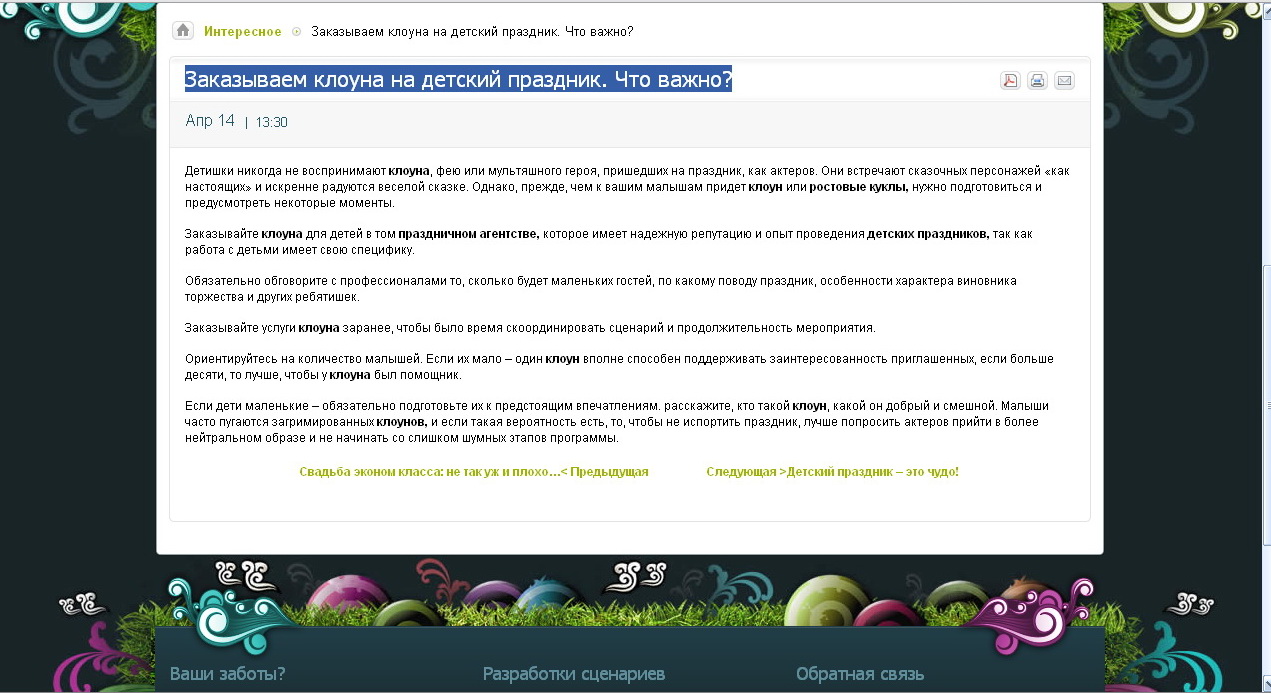Go to home via the house icon
Image resolution: width=1271 pixels, height=693 pixels.
pyautogui.click(x=183, y=31)
